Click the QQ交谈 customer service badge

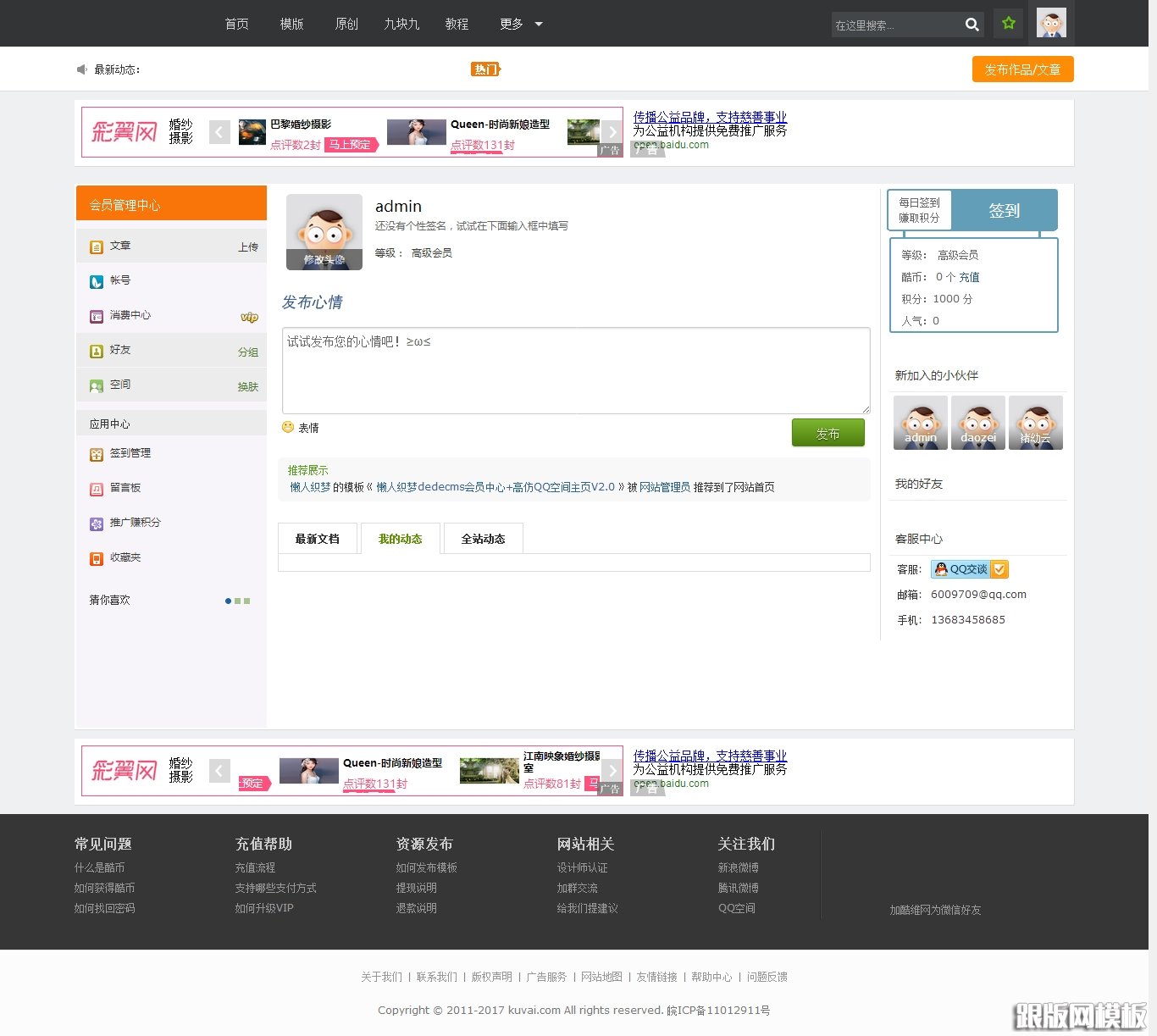coord(969,569)
